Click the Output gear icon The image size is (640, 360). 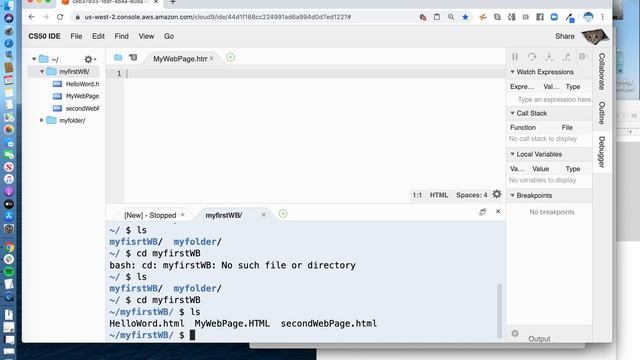[515, 334]
